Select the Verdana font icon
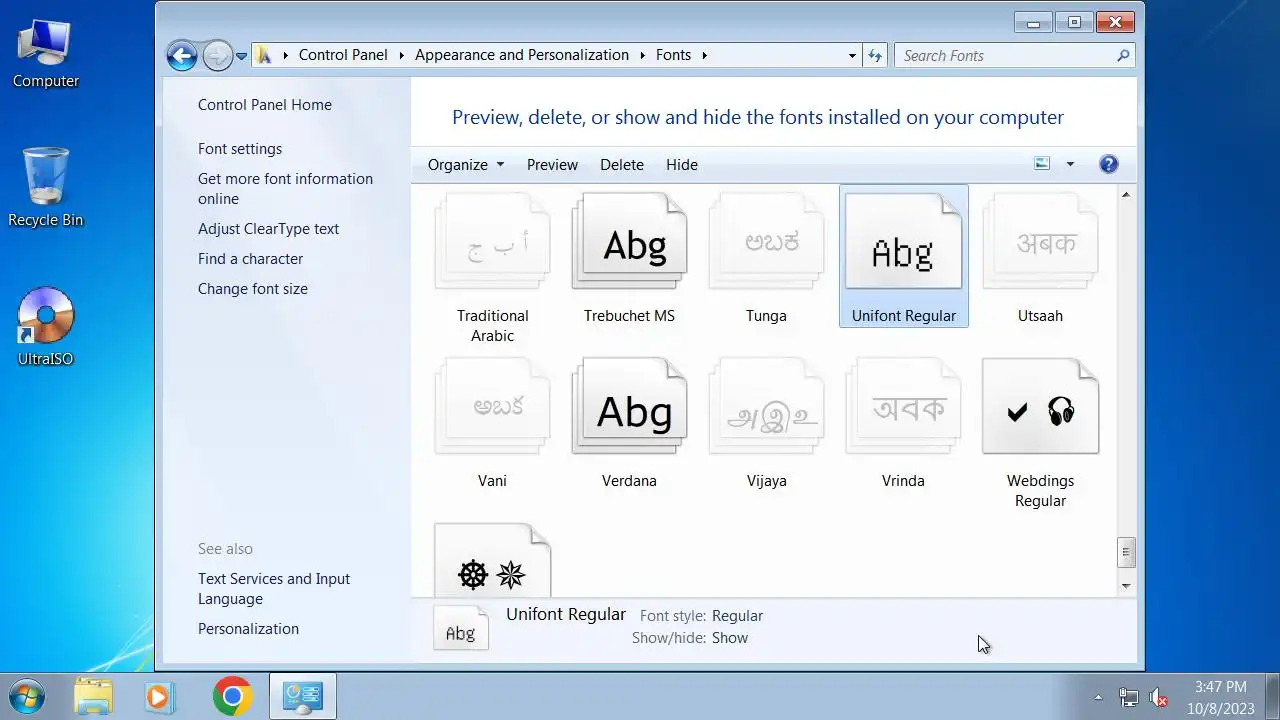The width and height of the screenshot is (1280, 720). coord(629,408)
